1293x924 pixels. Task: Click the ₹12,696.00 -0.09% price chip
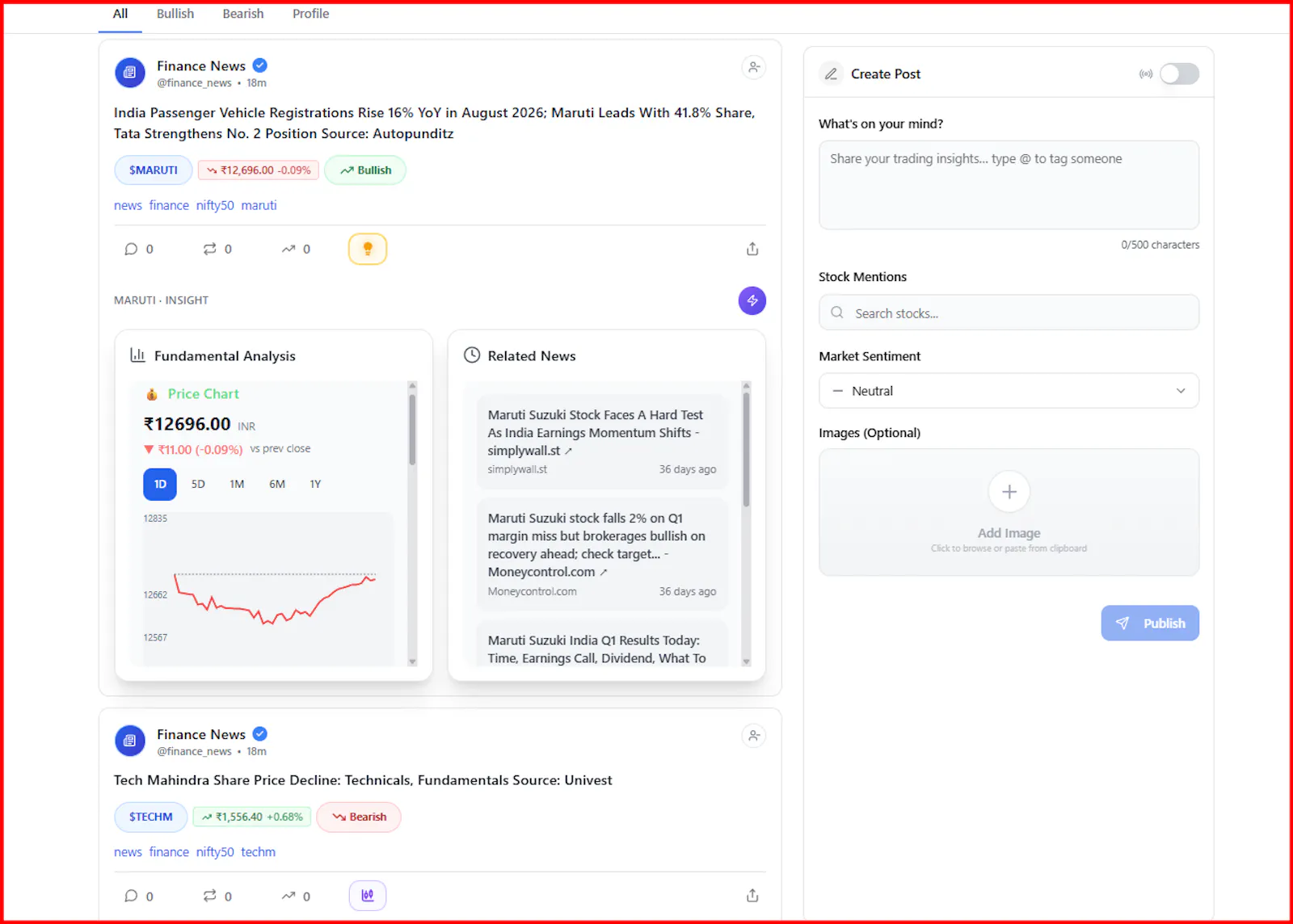point(259,170)
